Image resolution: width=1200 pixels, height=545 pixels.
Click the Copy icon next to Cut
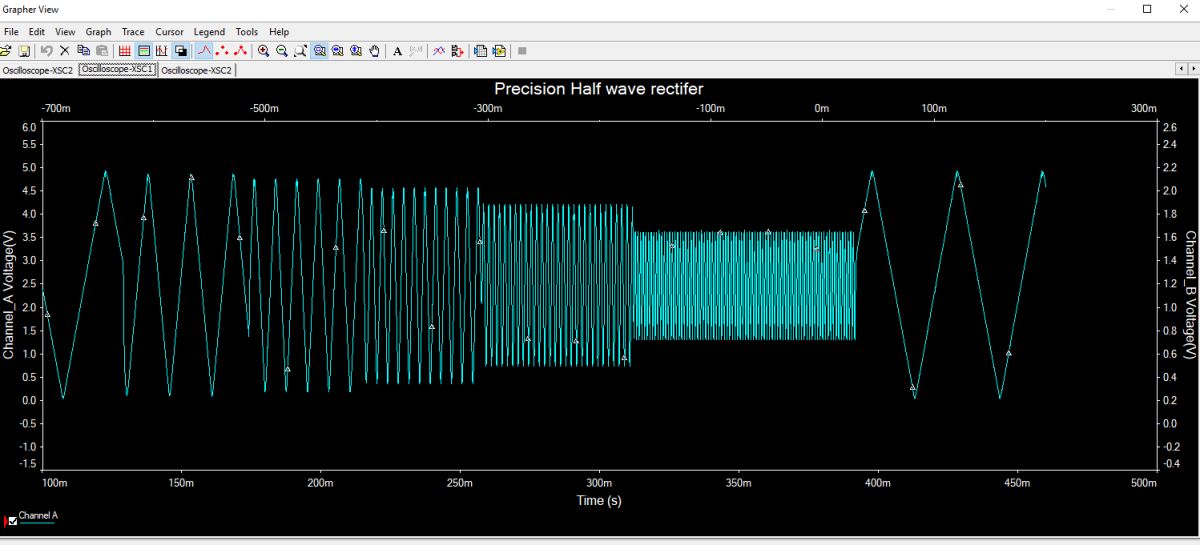point(83,50)
